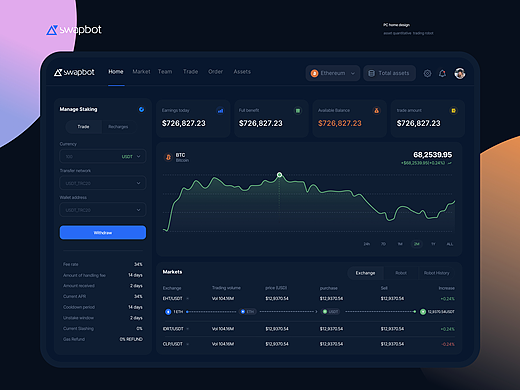Click the Increase column header
The width and height of the screenshot is (520, 390).
[447, 288]
